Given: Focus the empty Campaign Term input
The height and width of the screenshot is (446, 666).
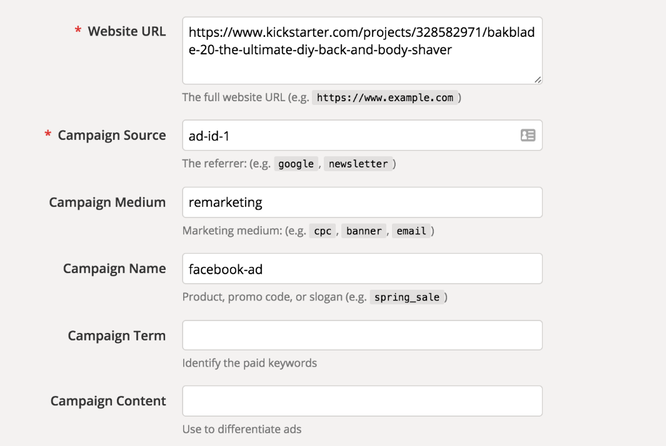Looking at the screenshot, I should tap(362, 335).
